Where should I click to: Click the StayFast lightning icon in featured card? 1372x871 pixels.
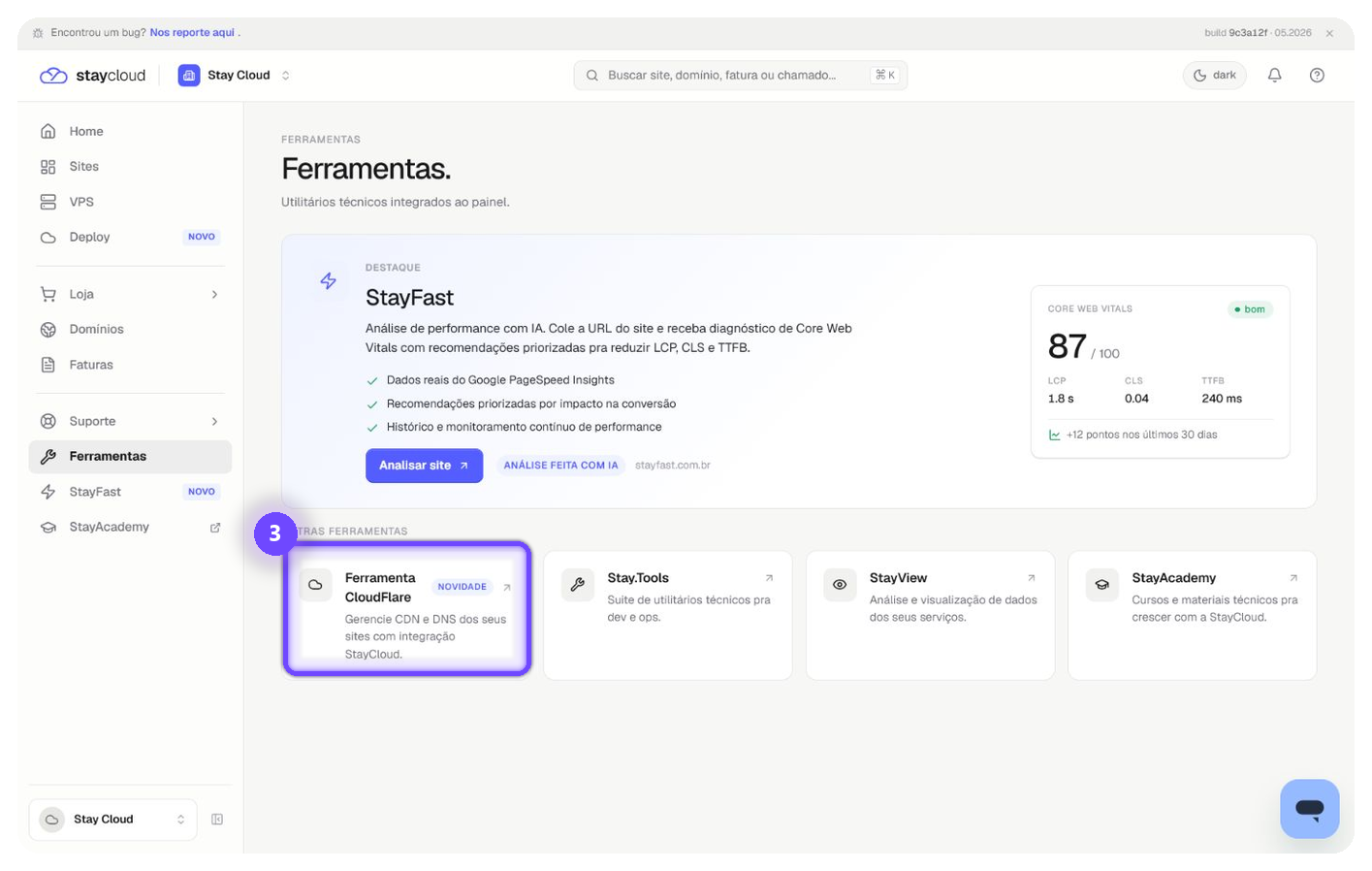click(x=329, y=280)
